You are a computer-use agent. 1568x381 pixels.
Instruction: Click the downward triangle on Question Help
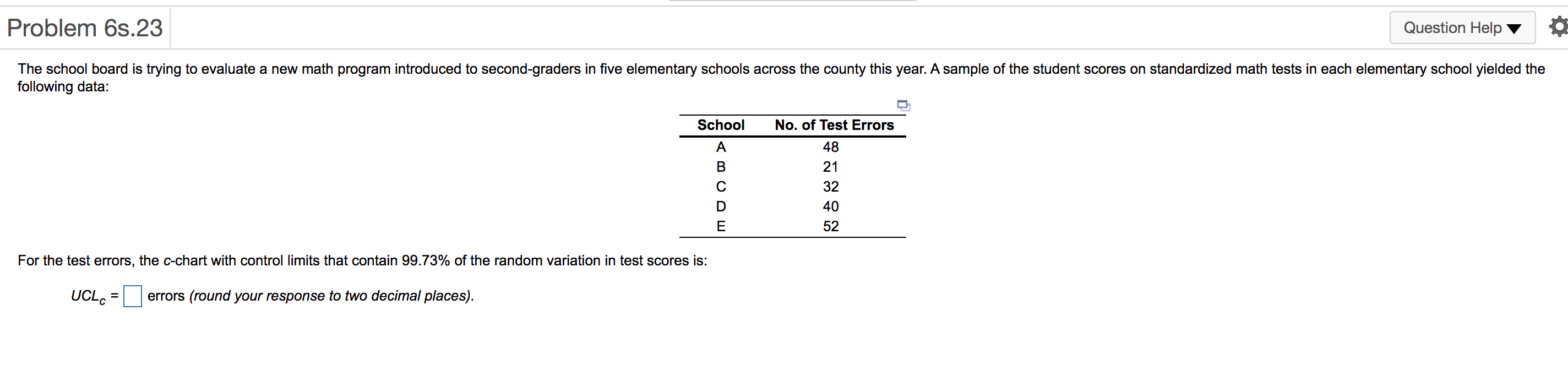[1516, 28]
